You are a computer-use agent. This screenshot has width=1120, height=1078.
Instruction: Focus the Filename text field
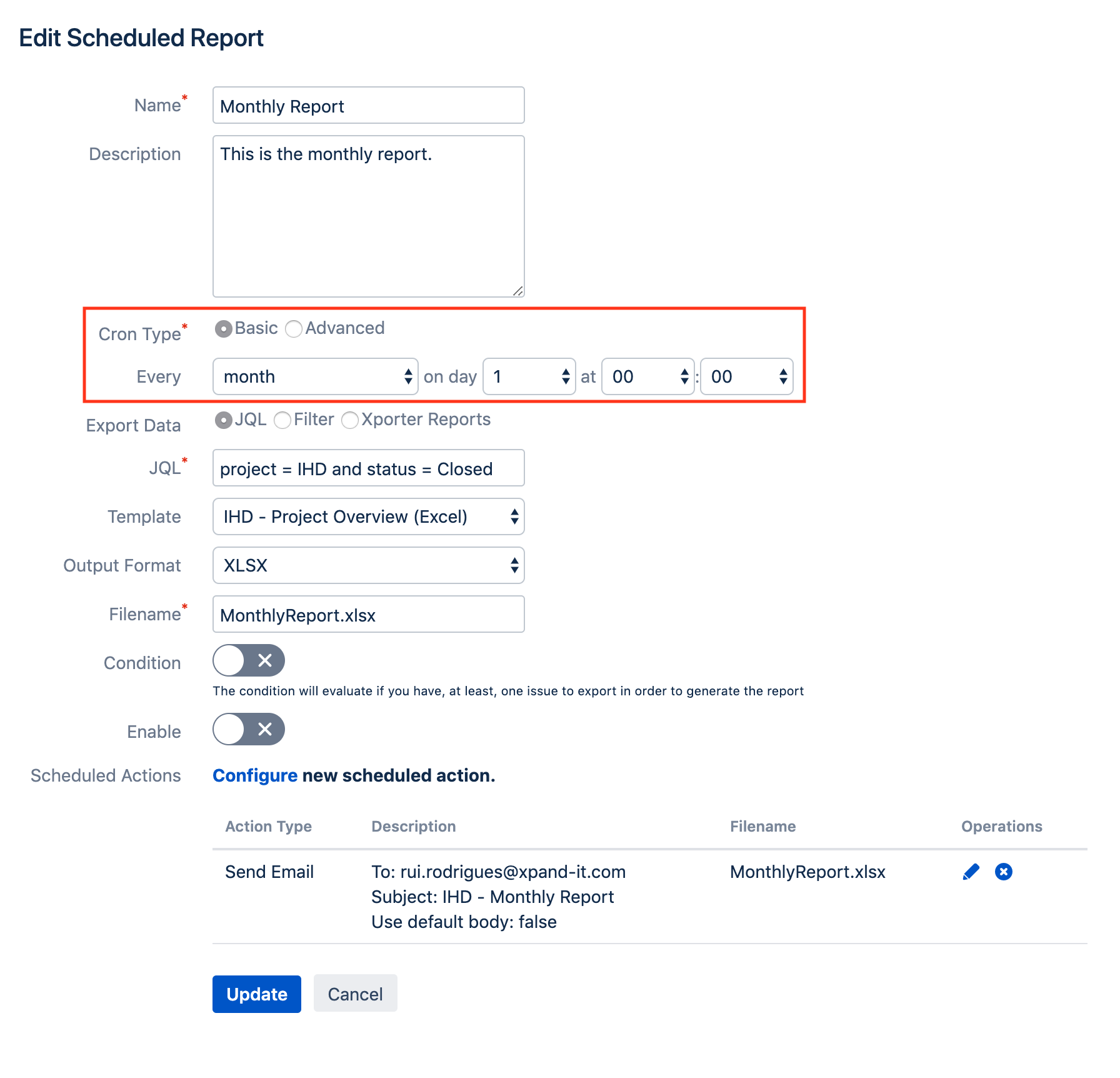368,615
